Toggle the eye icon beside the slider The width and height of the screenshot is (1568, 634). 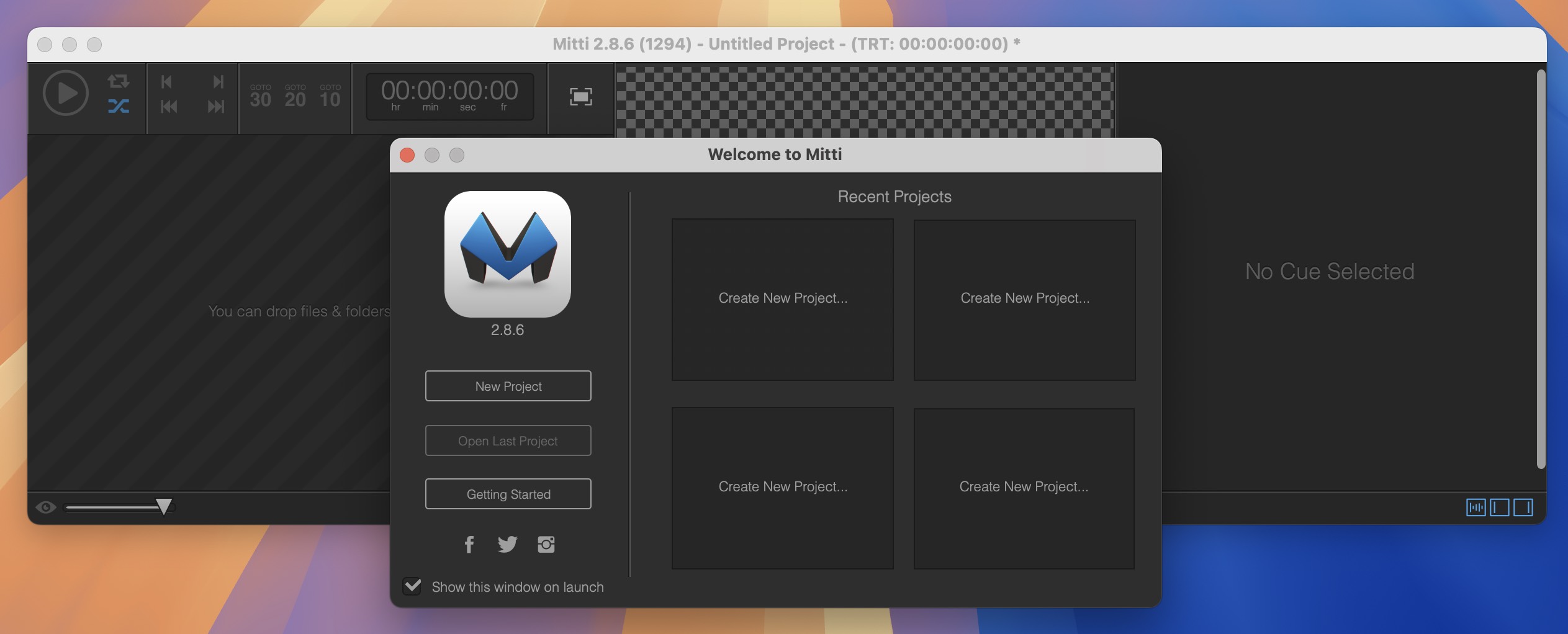(45, 507)
